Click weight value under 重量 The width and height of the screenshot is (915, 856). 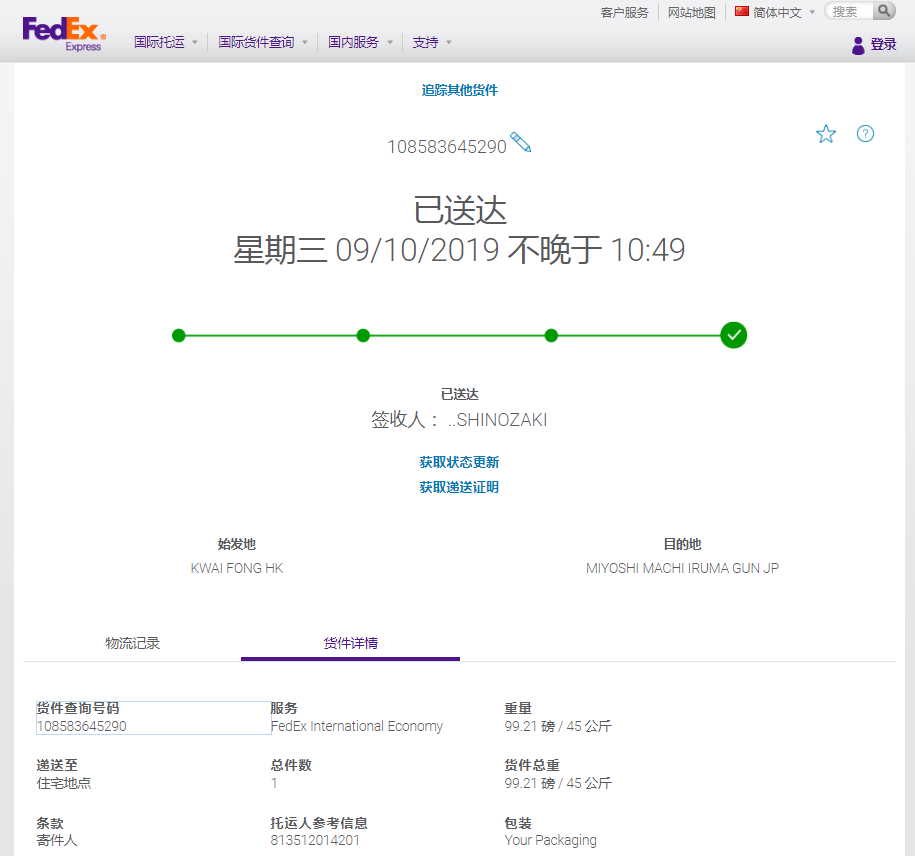(x=558, y=726)
